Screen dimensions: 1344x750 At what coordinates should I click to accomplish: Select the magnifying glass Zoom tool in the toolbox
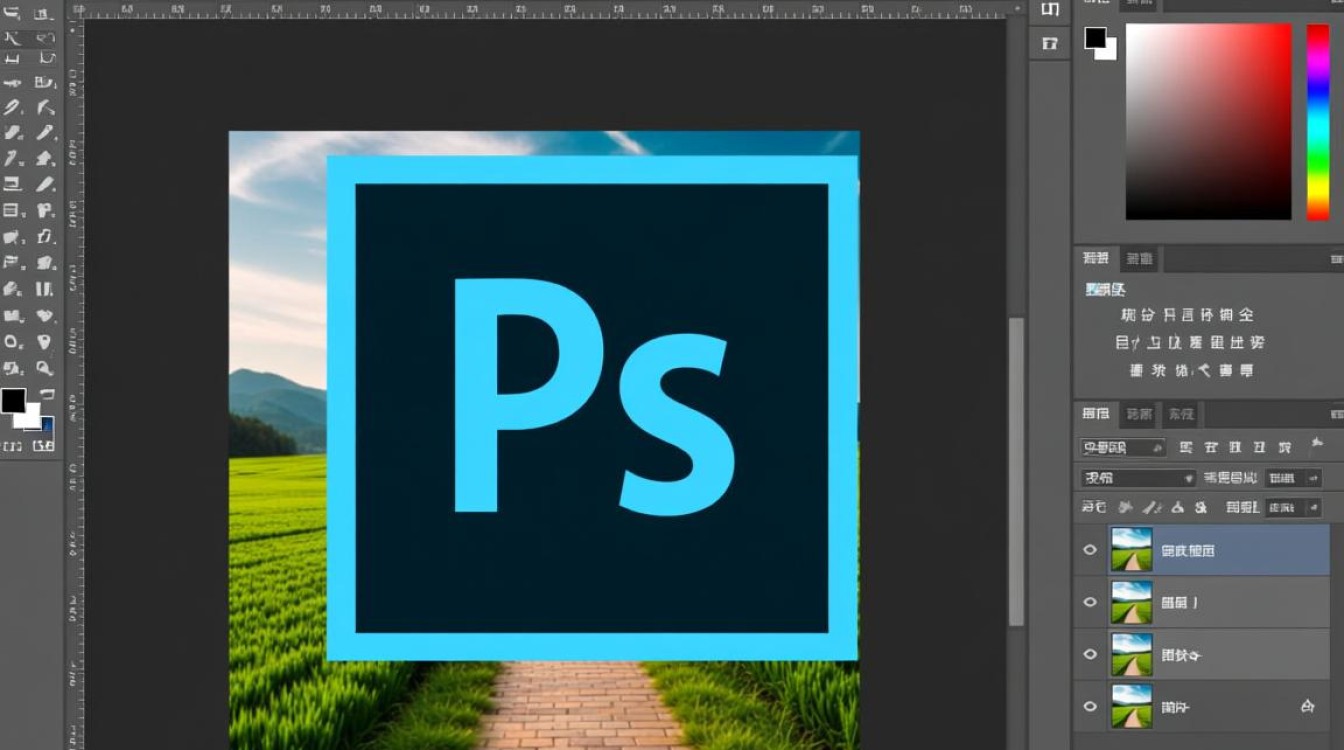[44, 368]
